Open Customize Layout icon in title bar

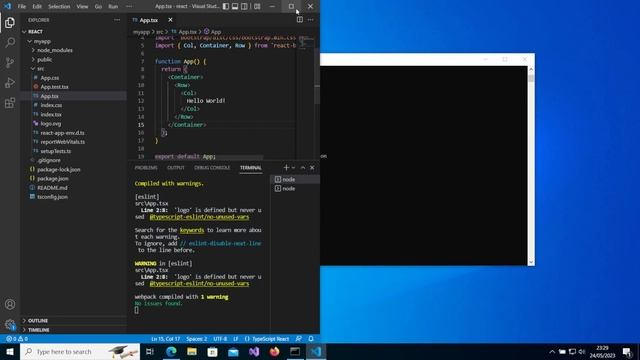coord(257,6)
